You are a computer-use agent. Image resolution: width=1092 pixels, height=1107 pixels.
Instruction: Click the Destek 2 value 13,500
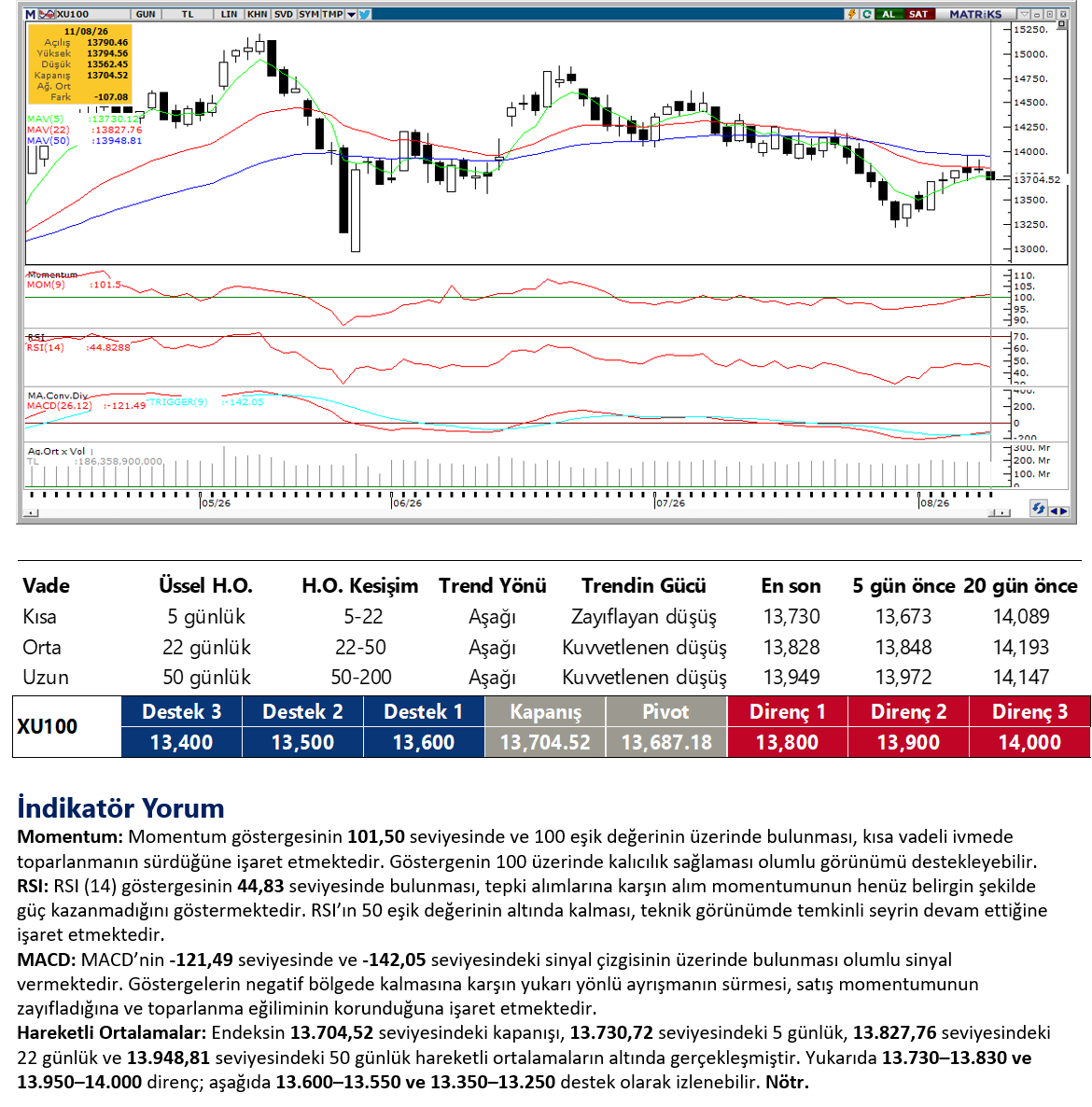(302, 743)
